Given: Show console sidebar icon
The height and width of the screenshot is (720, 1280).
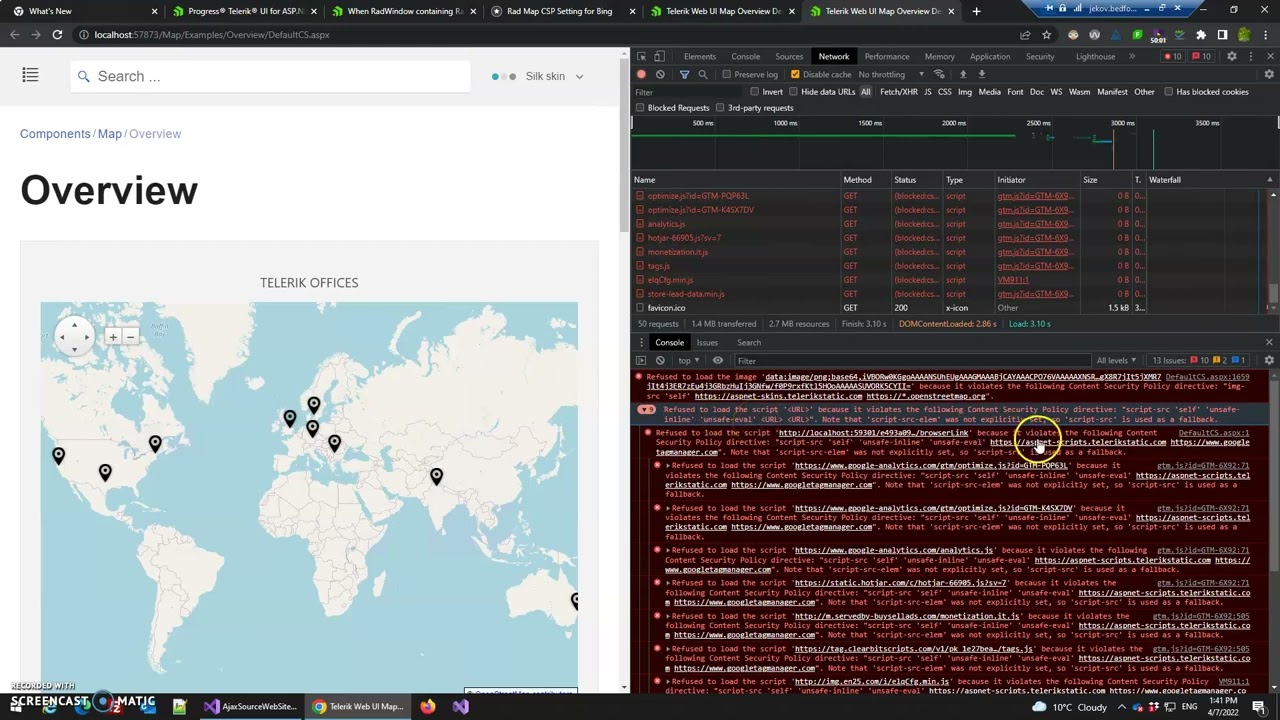Looking at the screenshot, I should coord(641,360).
